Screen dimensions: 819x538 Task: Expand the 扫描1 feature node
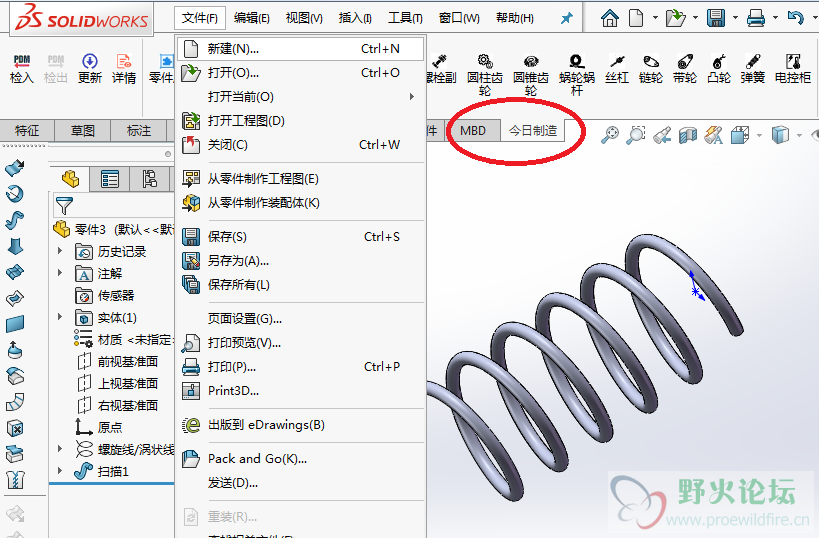(60, 471)
